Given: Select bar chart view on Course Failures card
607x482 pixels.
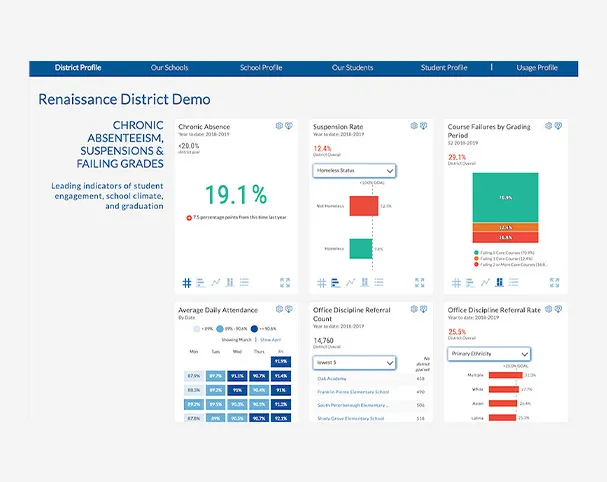Looking at the screenshot, I should [x=470, y=283].
